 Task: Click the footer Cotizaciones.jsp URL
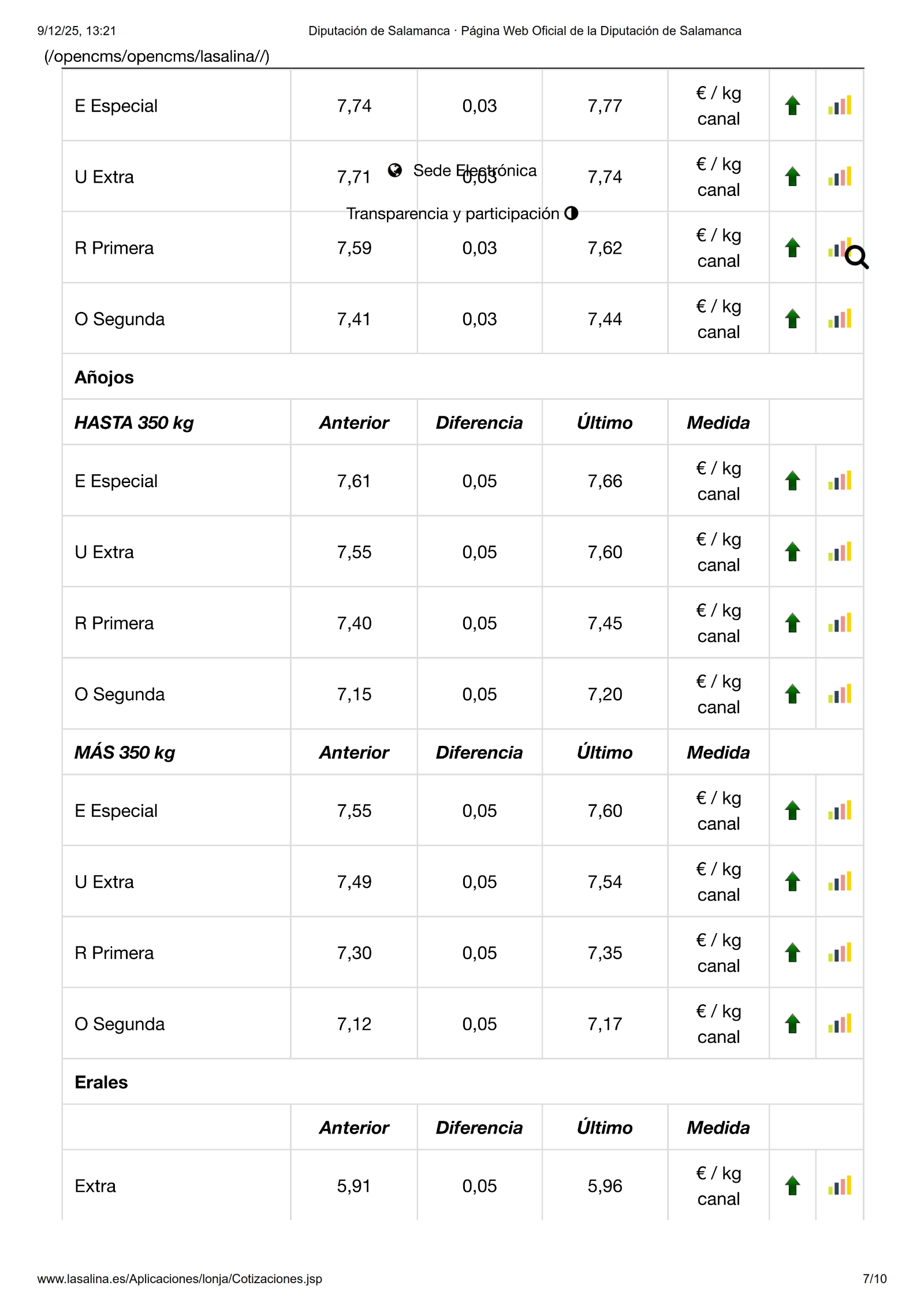180,1279
